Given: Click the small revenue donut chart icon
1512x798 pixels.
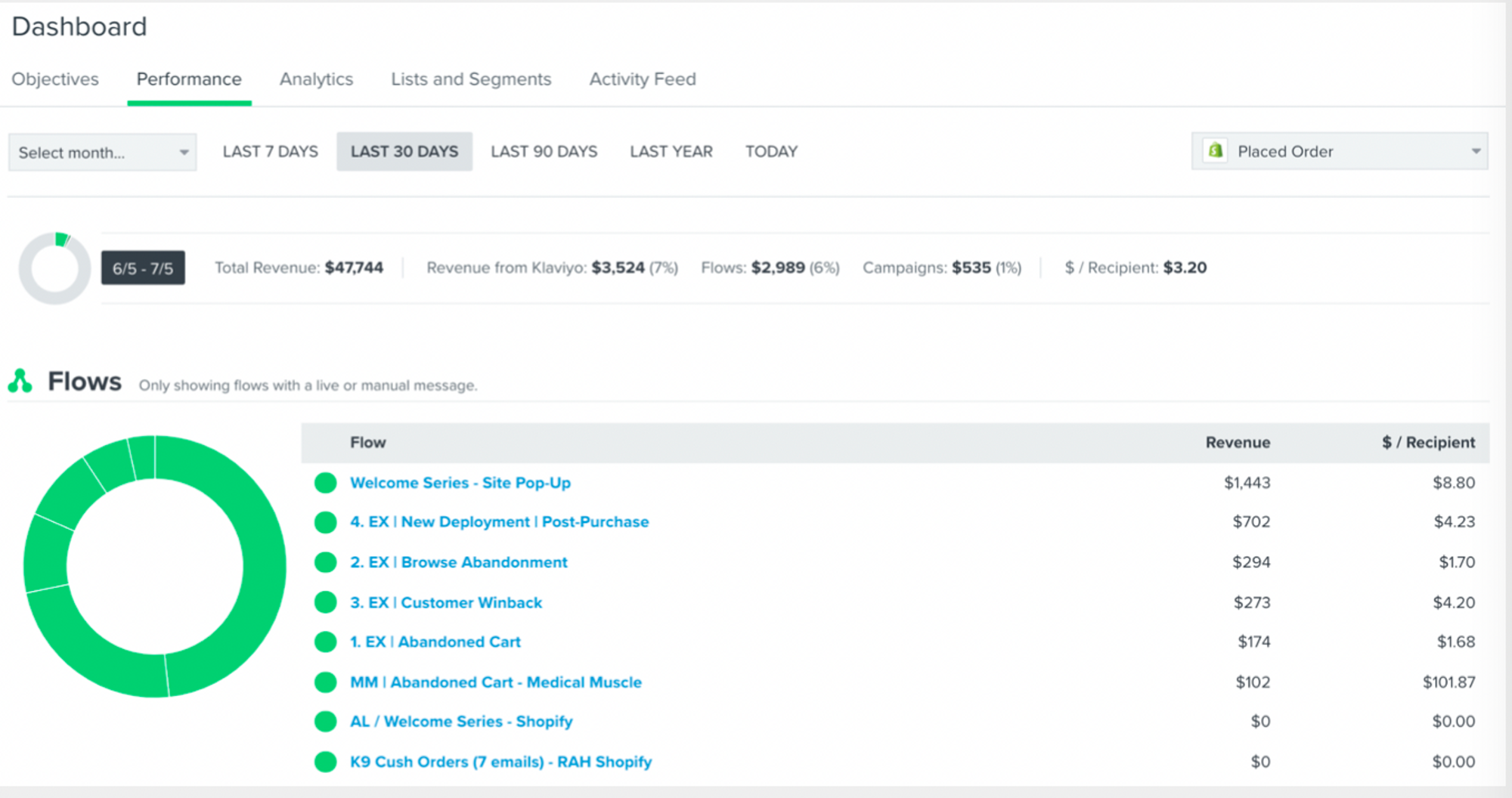Looking at the screenshot, I should [54, 268].
